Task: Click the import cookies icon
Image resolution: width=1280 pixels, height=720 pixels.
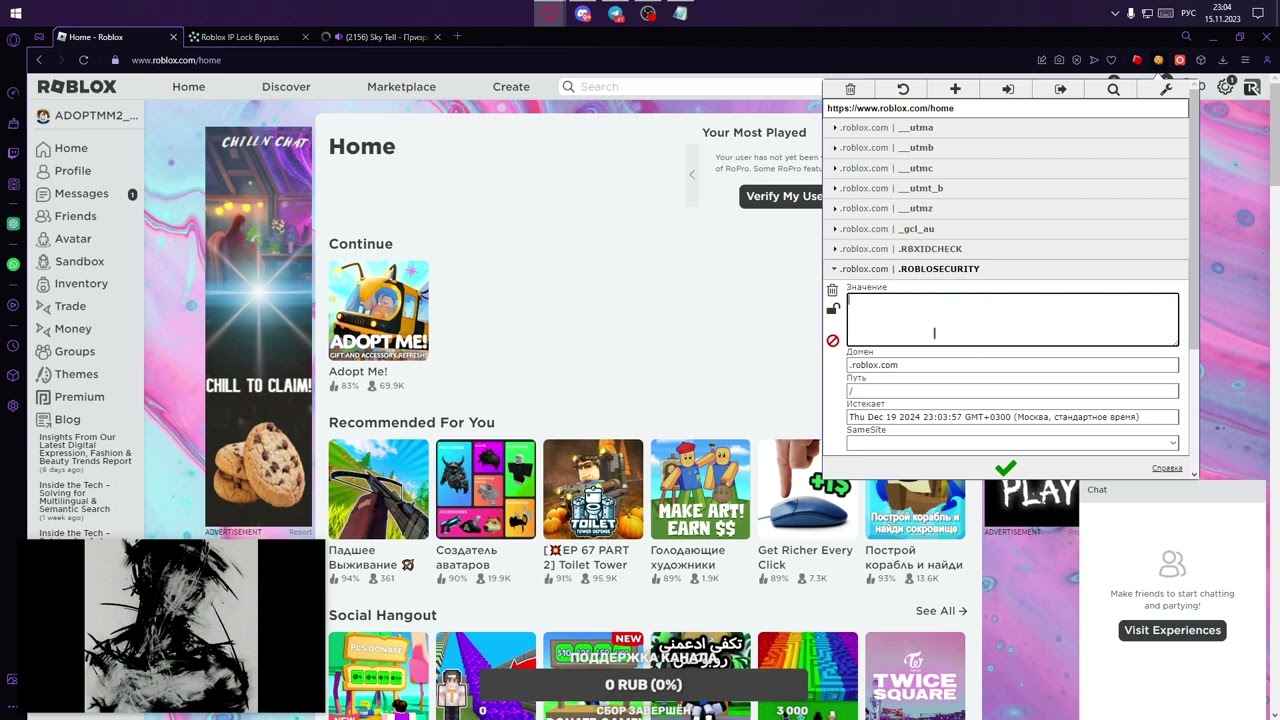Action: point(1008,89)
